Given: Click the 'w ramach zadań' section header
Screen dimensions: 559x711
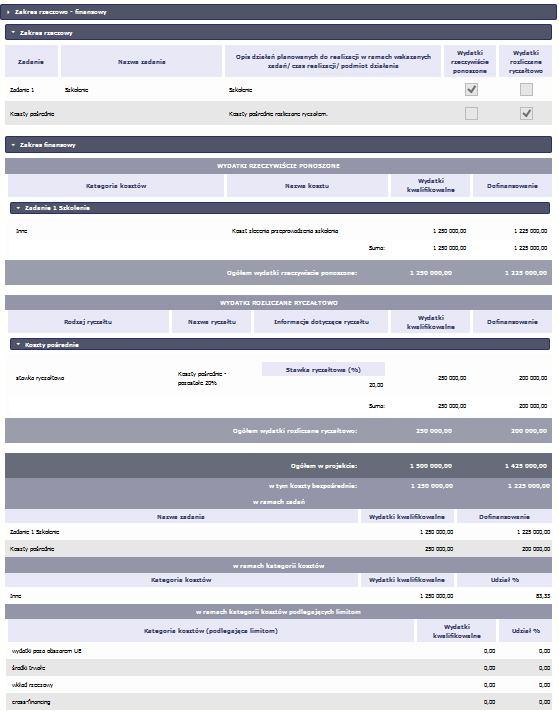Looking at the screenshot, I should tap(278, 502).
